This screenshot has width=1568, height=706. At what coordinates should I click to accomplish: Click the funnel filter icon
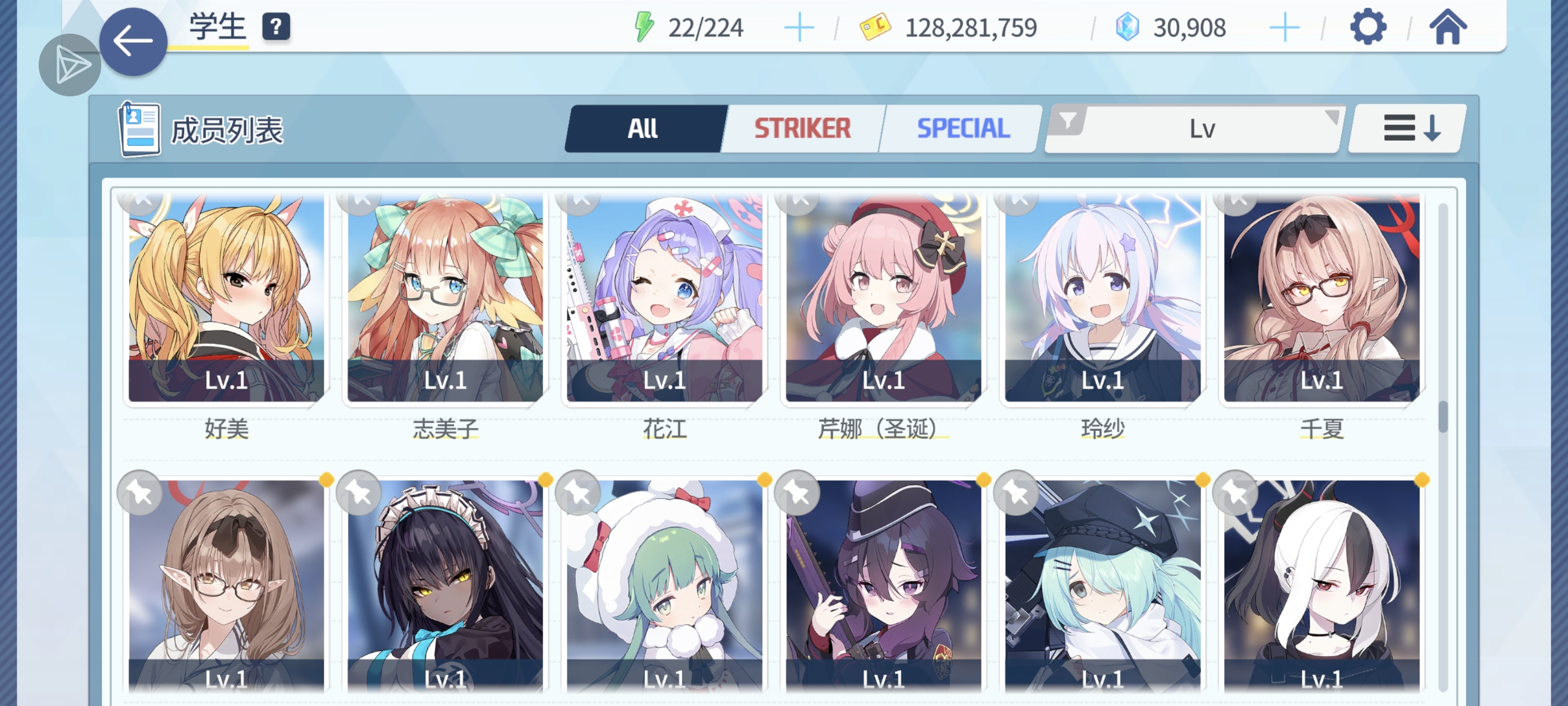pos(1068,121)
